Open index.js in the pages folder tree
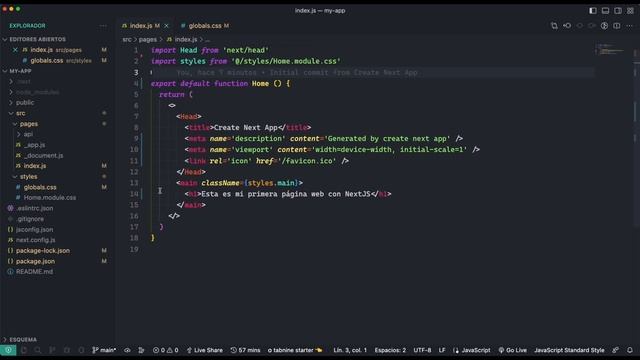Screen dimensions: 640x360 tap(35, 166)
